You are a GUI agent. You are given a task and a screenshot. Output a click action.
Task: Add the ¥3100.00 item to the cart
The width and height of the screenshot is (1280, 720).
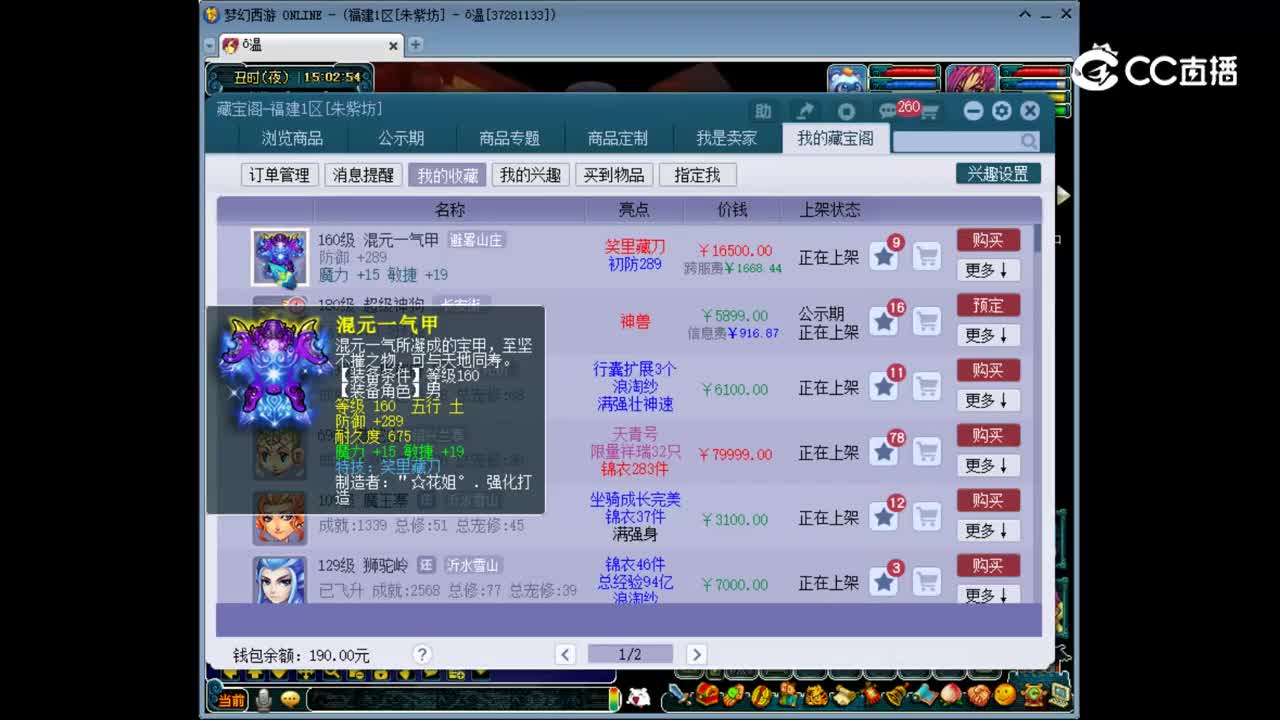[927, 517]
